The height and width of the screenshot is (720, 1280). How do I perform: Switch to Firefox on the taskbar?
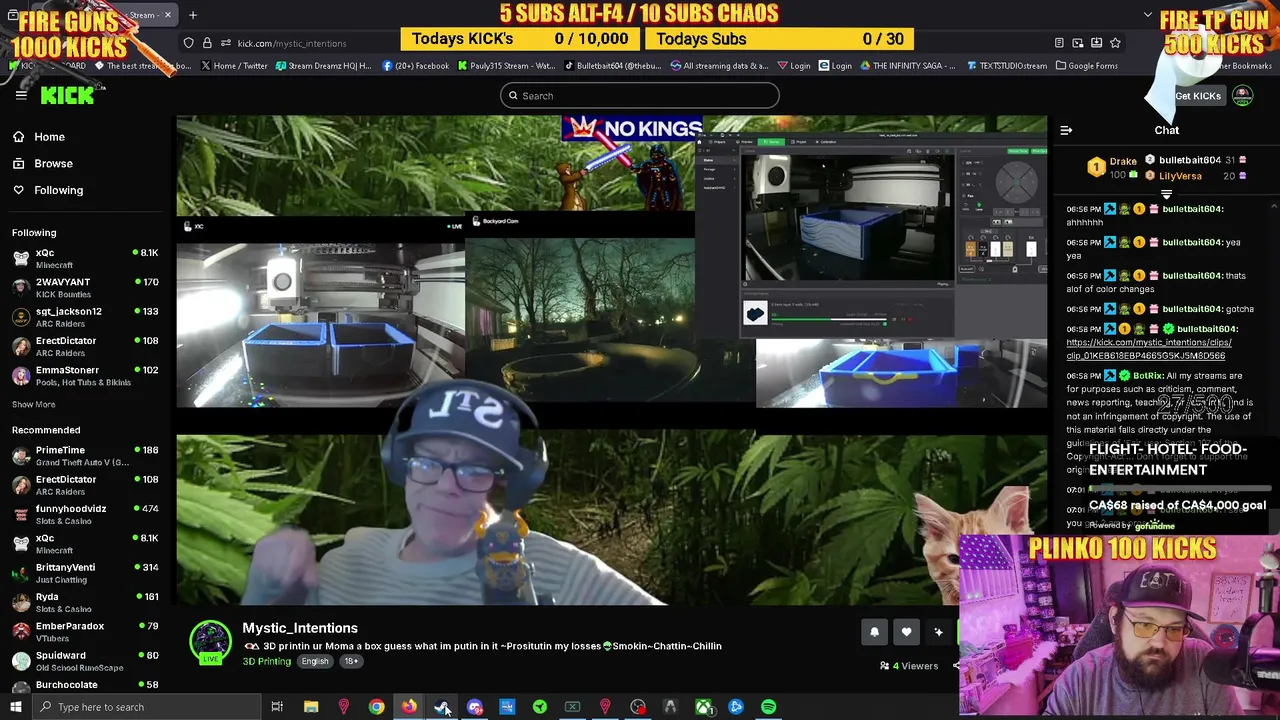pyautogui.click(x=409, y=707)
